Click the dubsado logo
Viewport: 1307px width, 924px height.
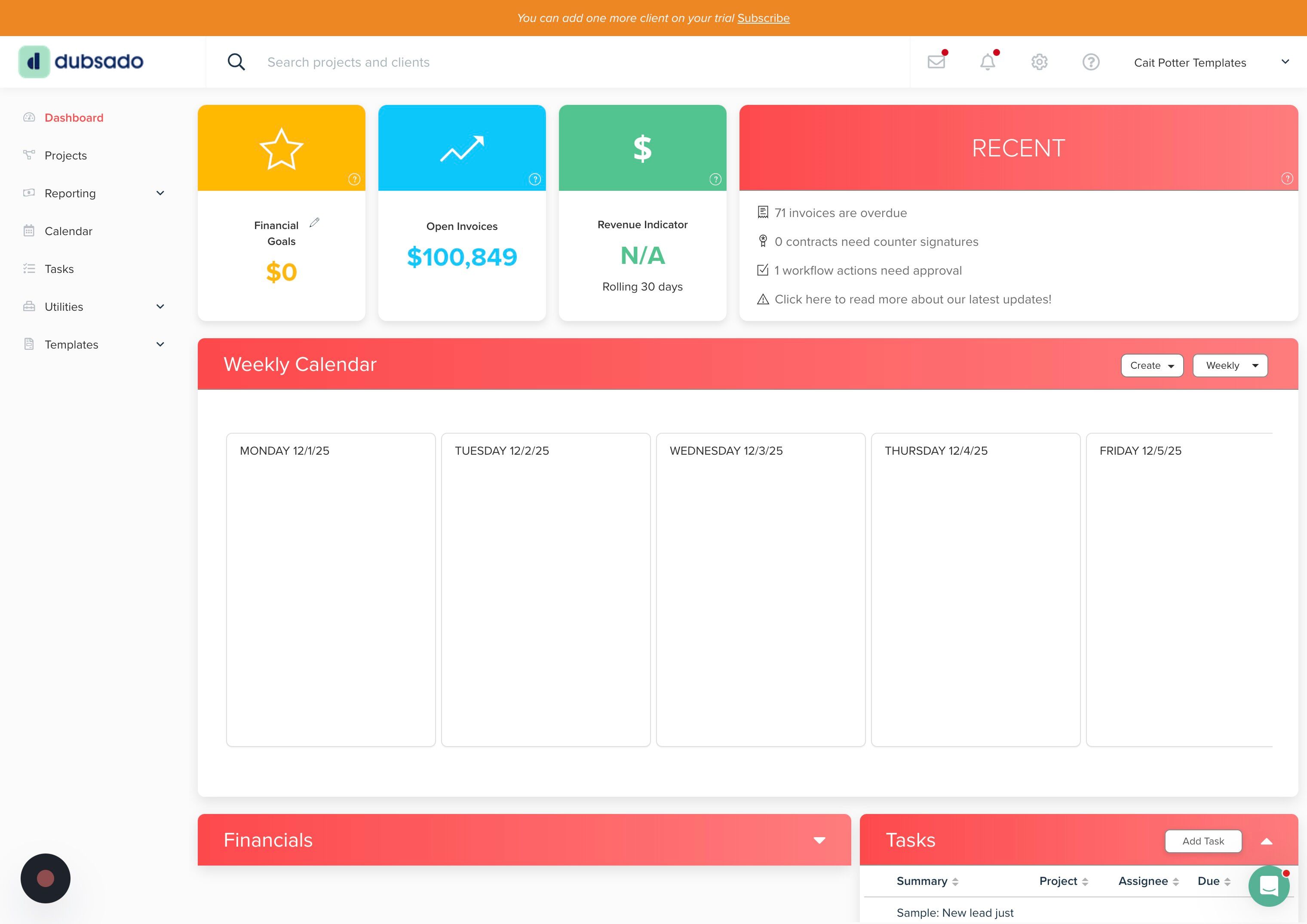(x=81, y=61)
